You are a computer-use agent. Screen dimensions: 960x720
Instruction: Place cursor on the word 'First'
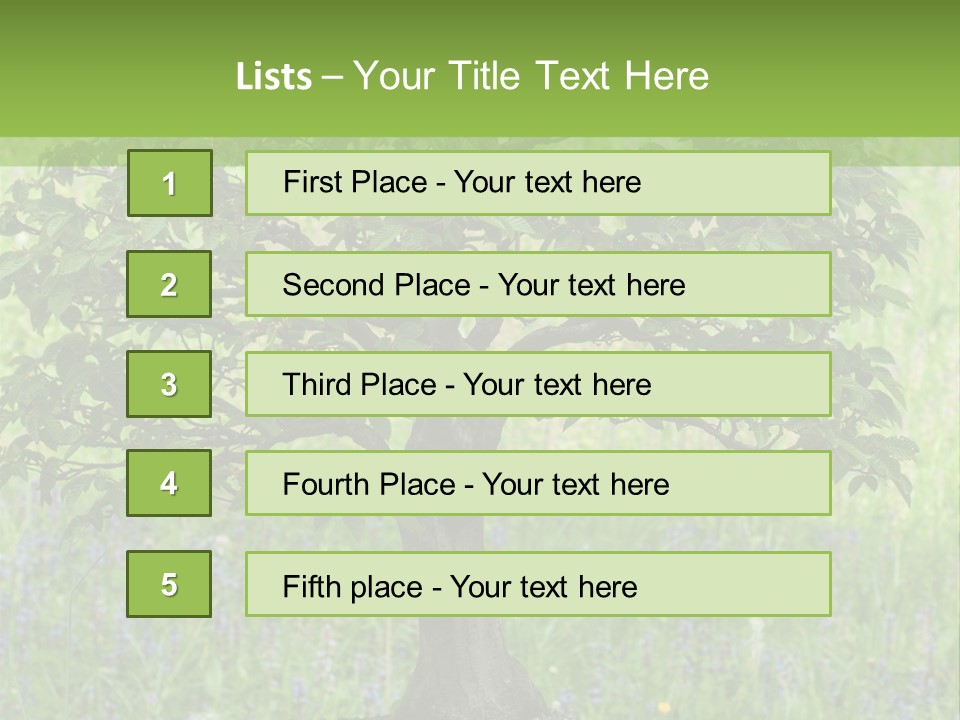point(311,183)
